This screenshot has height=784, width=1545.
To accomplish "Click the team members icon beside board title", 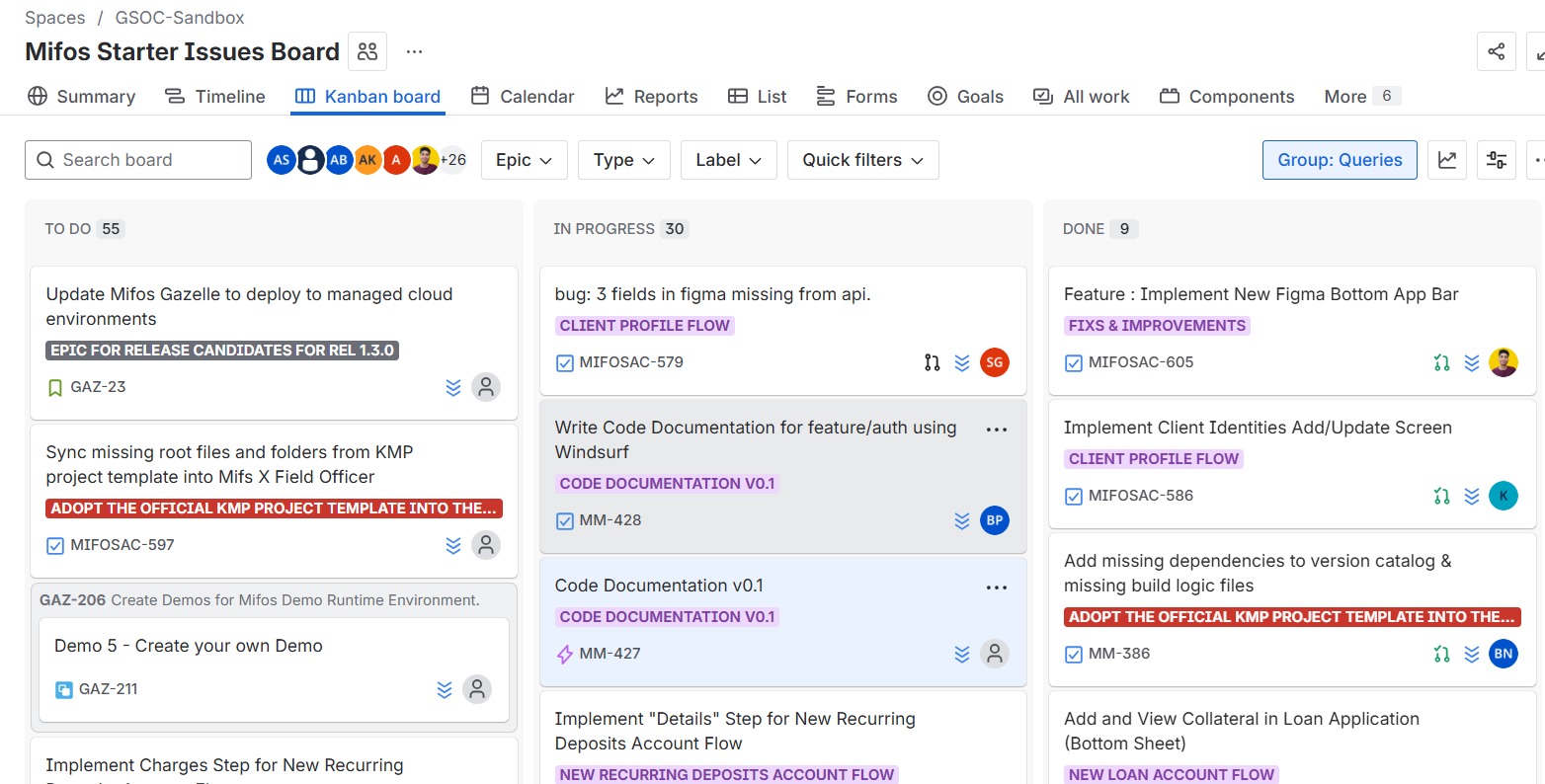I will click(x=367, y=51).
